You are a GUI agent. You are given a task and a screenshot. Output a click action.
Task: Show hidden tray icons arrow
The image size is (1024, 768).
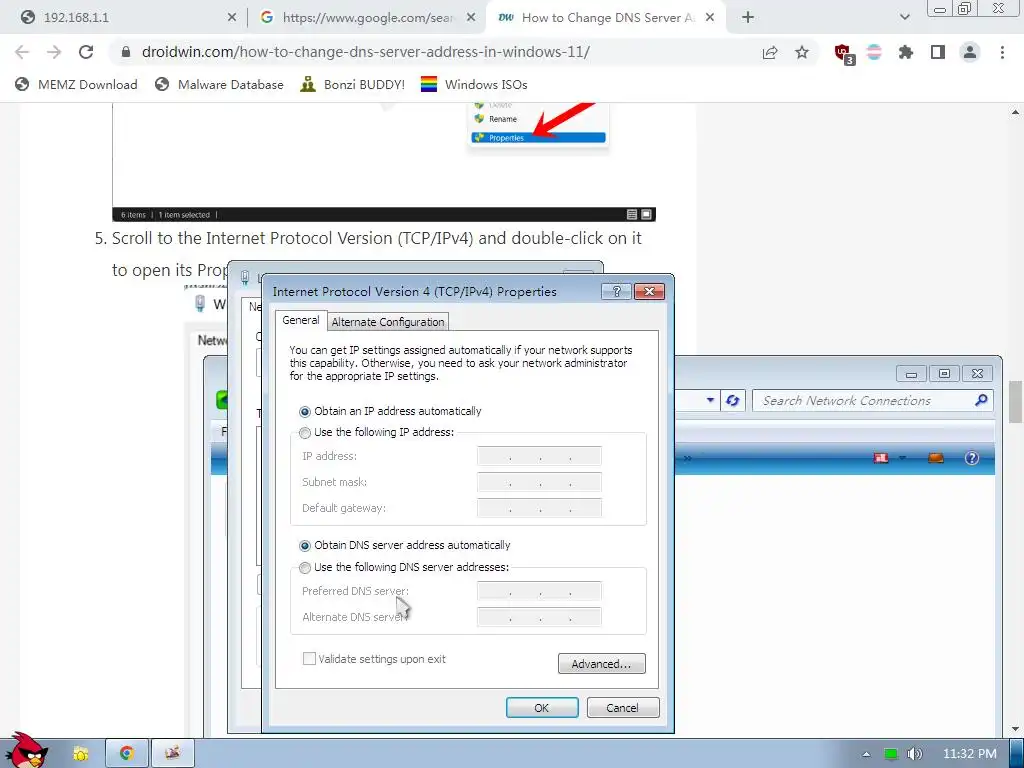click(866, 755)
